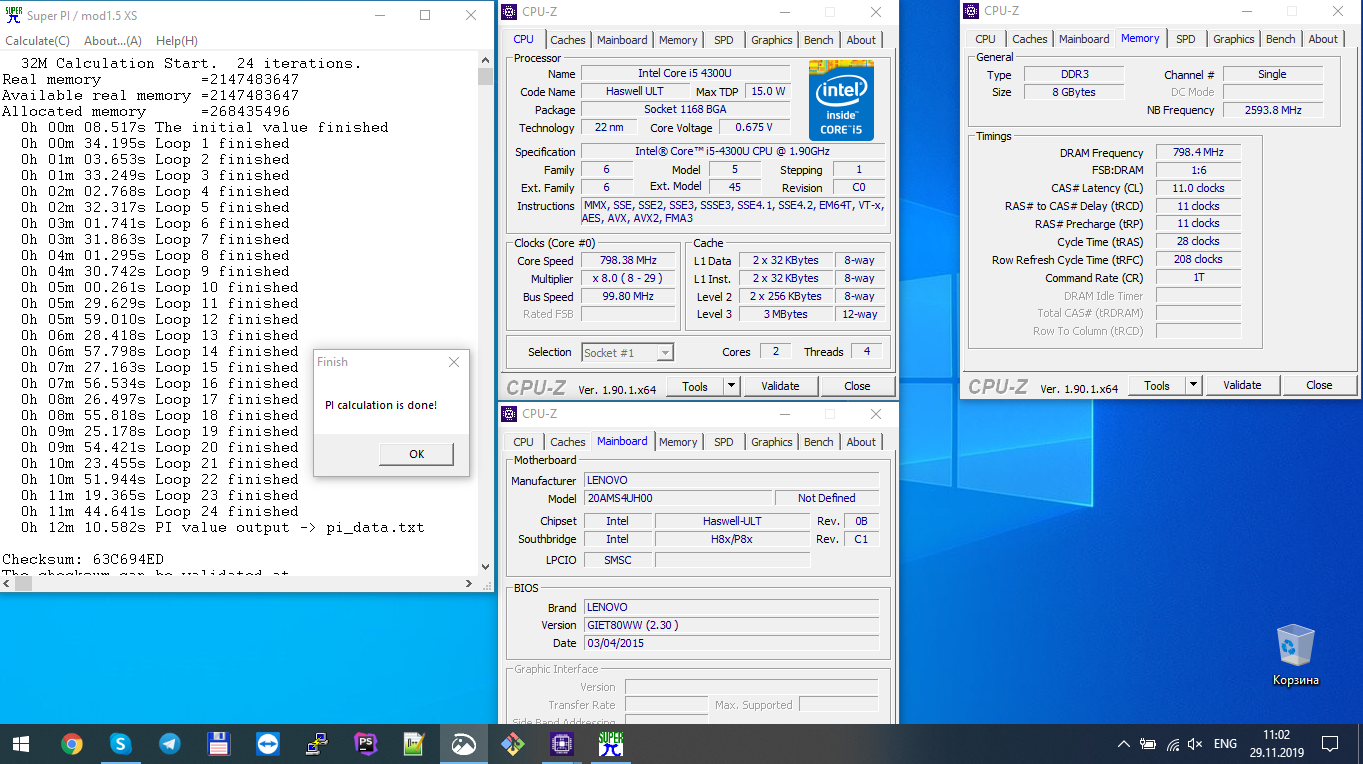Open the Caches tab in the CPU-Z processor window
Image resolution: width=1363 pixels, height=764 pixels.
(568, 40)
